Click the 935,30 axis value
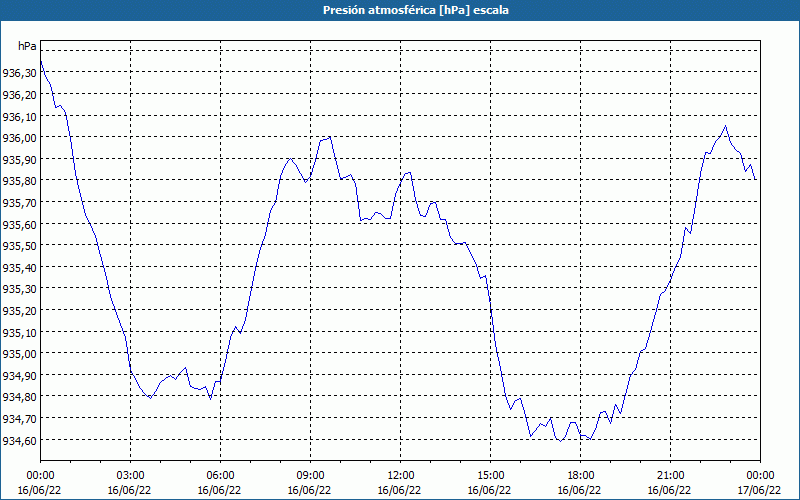Screen dimensions: 800x500 pos(19,289)
